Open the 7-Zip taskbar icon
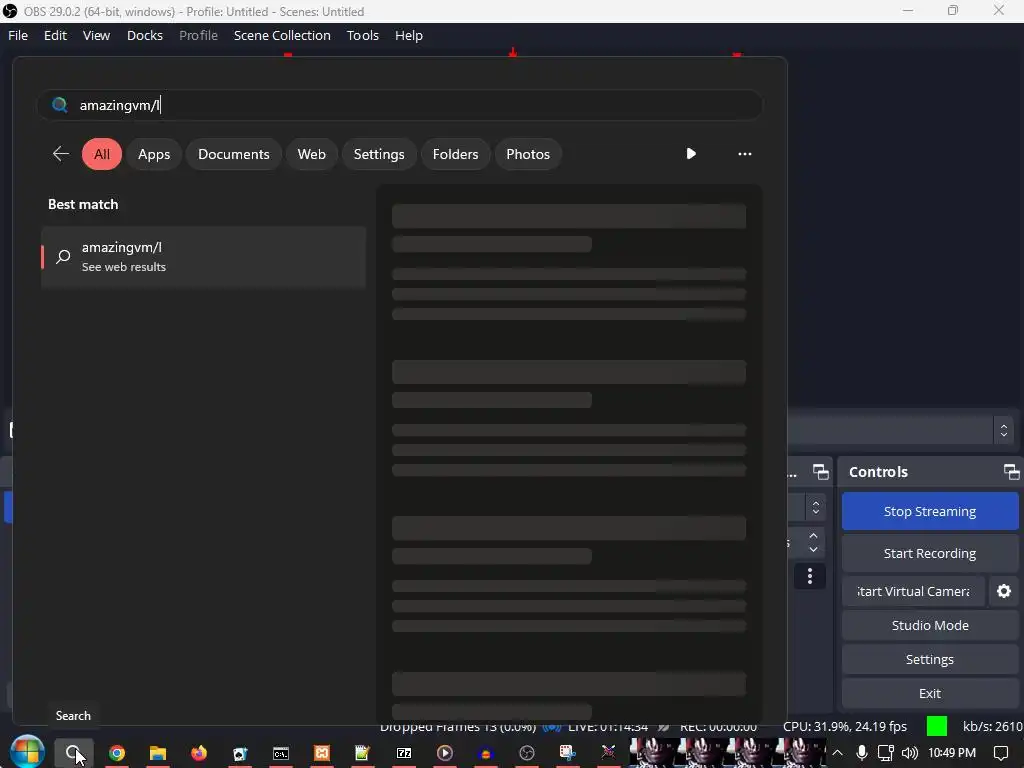This screenshot has width=1024, height=768. point(404,753)
